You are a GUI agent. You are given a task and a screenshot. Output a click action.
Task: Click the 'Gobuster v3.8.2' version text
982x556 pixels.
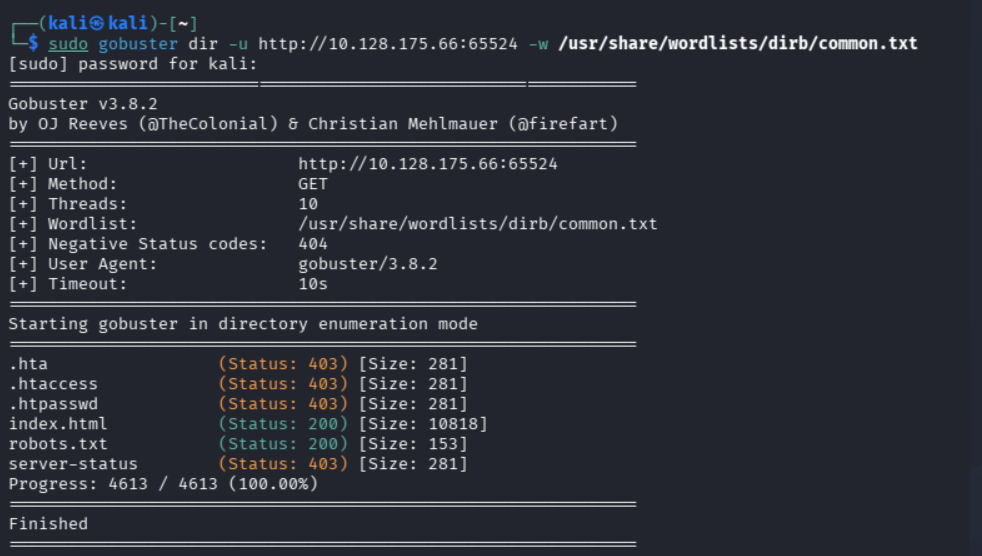[83, 104]
